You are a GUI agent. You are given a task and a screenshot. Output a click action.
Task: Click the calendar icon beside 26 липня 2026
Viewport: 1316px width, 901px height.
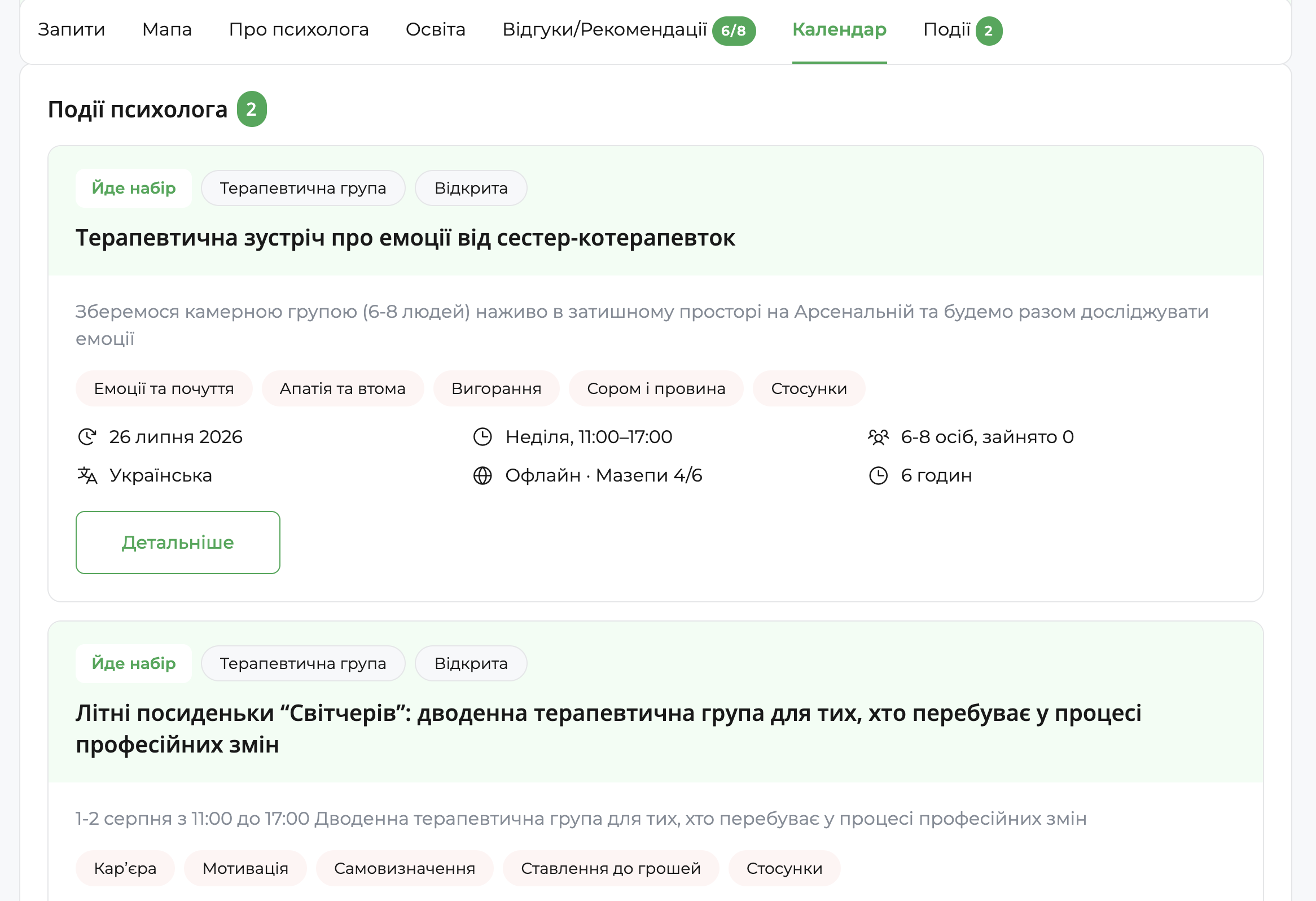pyautogui.click(x=87, y=436)
